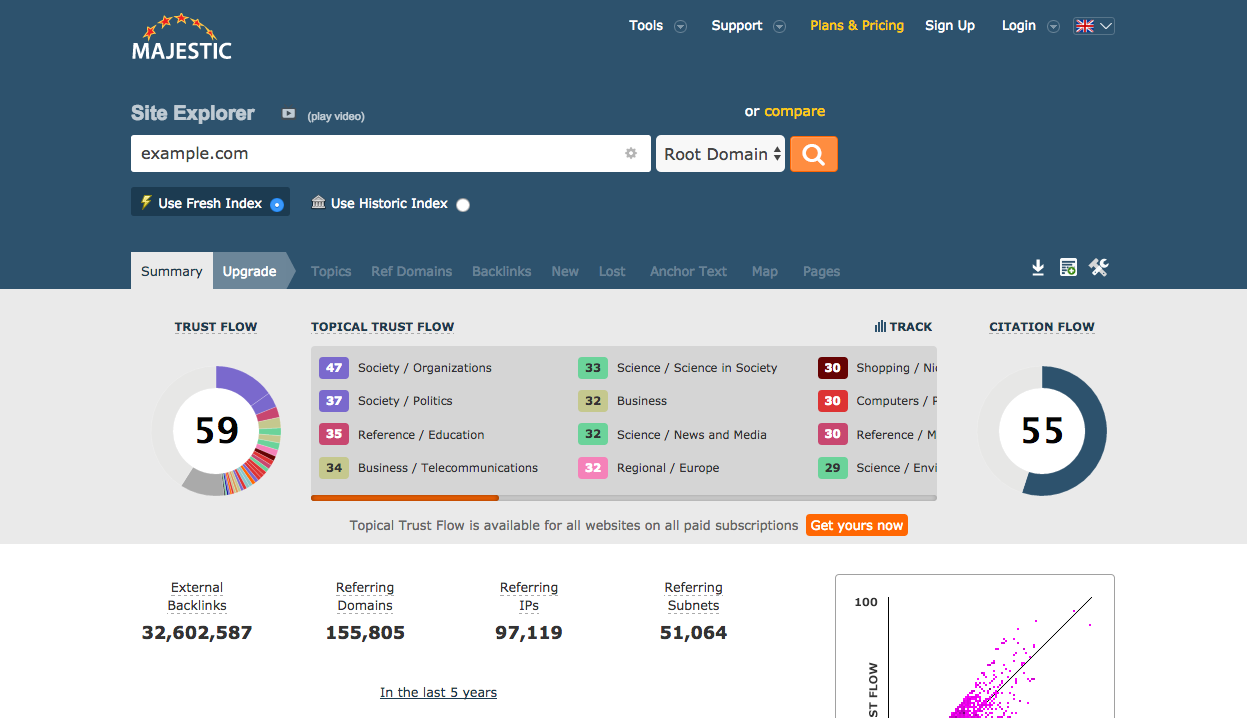The image size is (1247, 718).
Task: Click the Majestic logo
Action: tap(181, 38)
